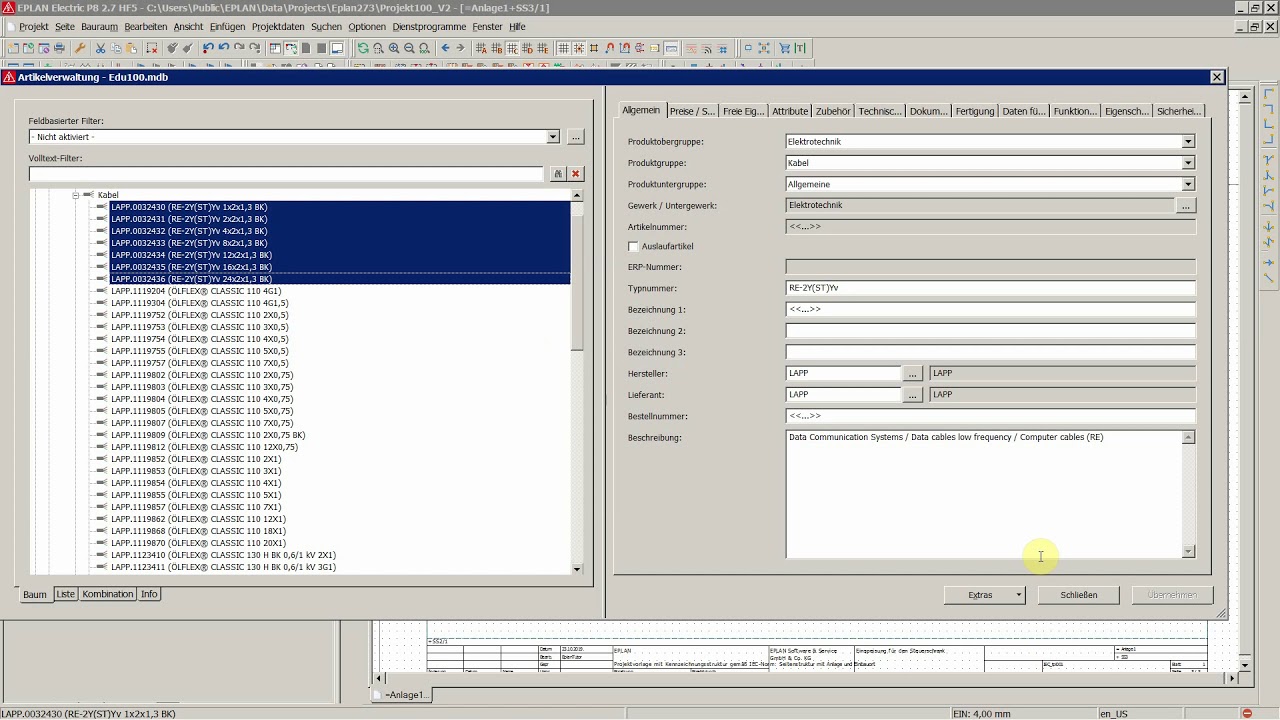1280x720 pixels.
Task: Click the delete icon with red X
Action: pos(152,48)
